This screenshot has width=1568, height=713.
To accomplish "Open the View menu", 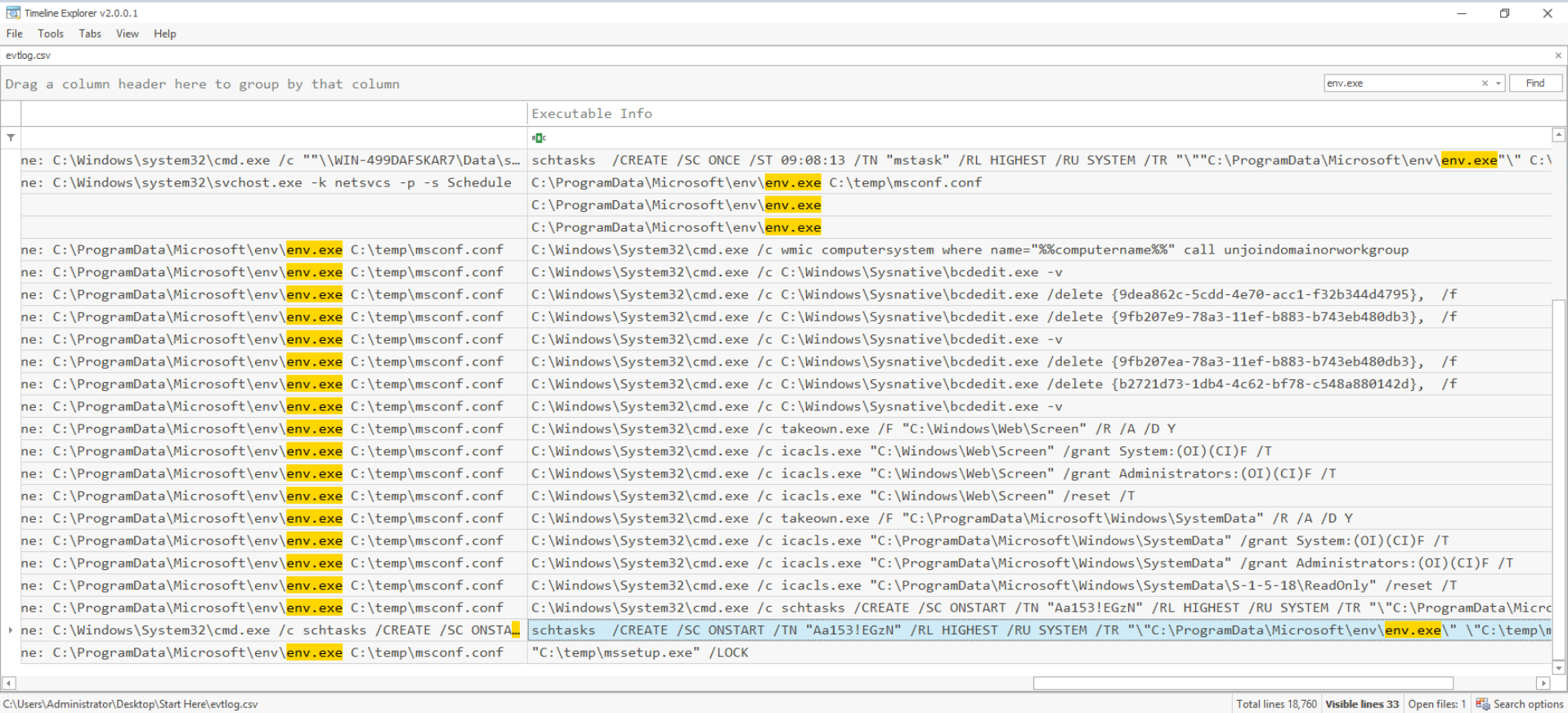I will tap(128, 34).
